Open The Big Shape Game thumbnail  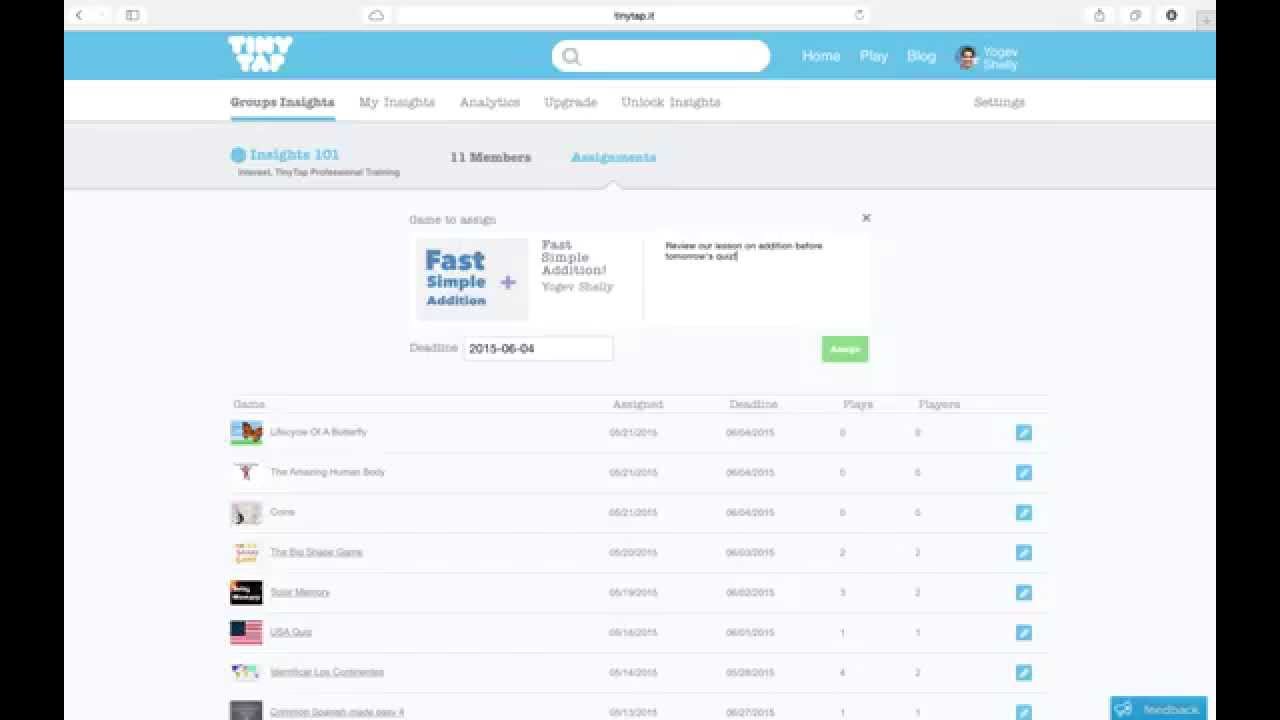tap(246, 553)
